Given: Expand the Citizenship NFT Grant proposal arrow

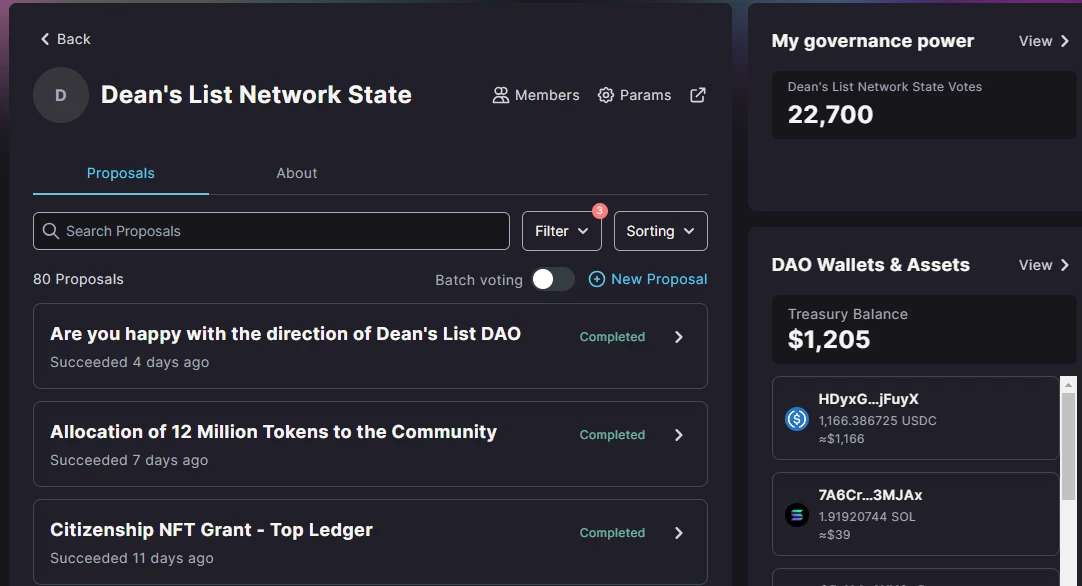Looking at the screenshot, I should pos(678,533).
